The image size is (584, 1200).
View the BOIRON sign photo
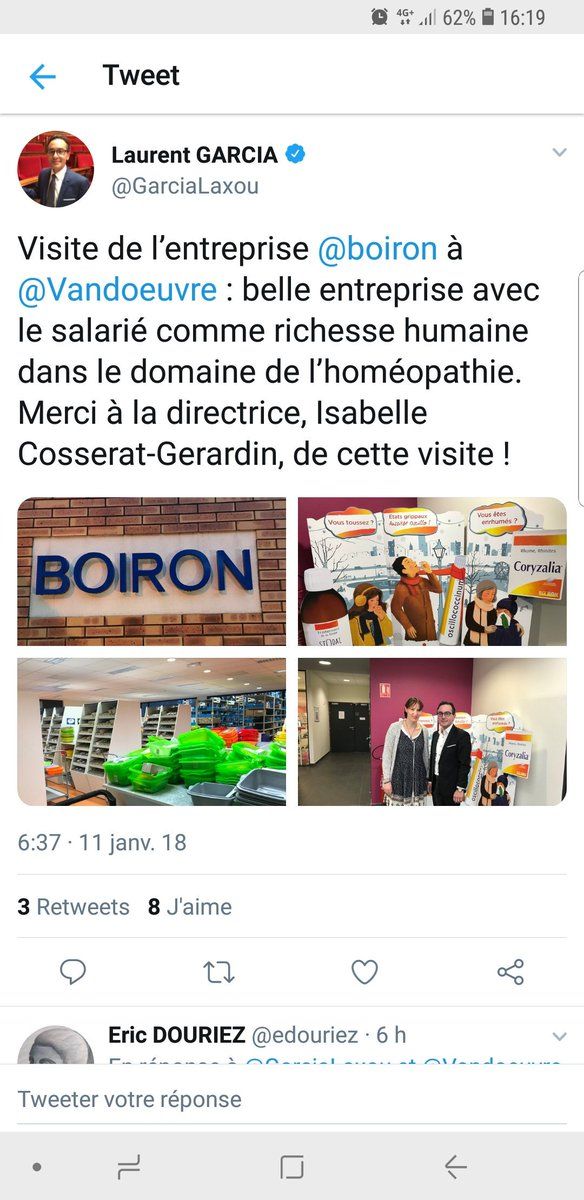tap(152, 572)
